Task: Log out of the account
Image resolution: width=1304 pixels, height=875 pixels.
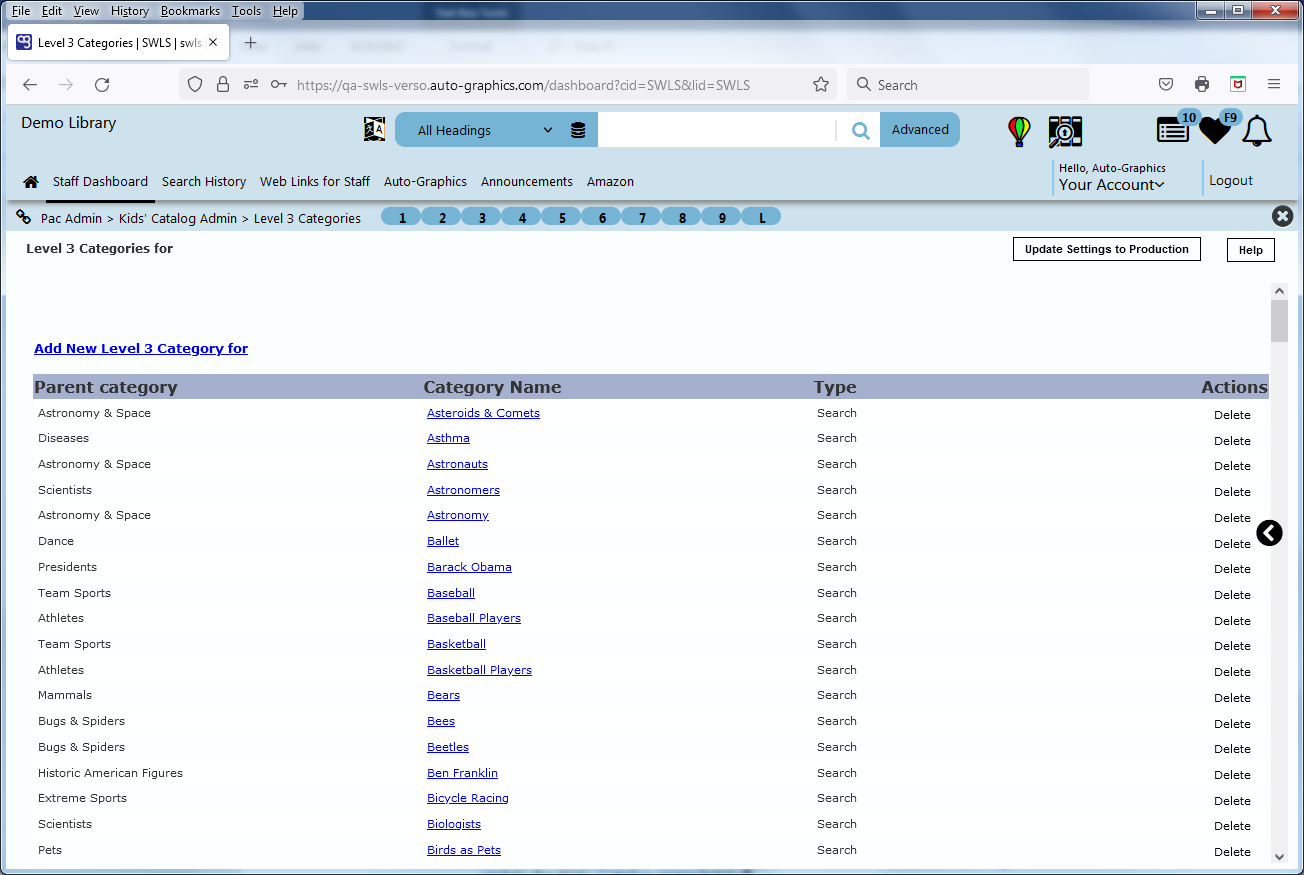Action: pos(1231,181)
